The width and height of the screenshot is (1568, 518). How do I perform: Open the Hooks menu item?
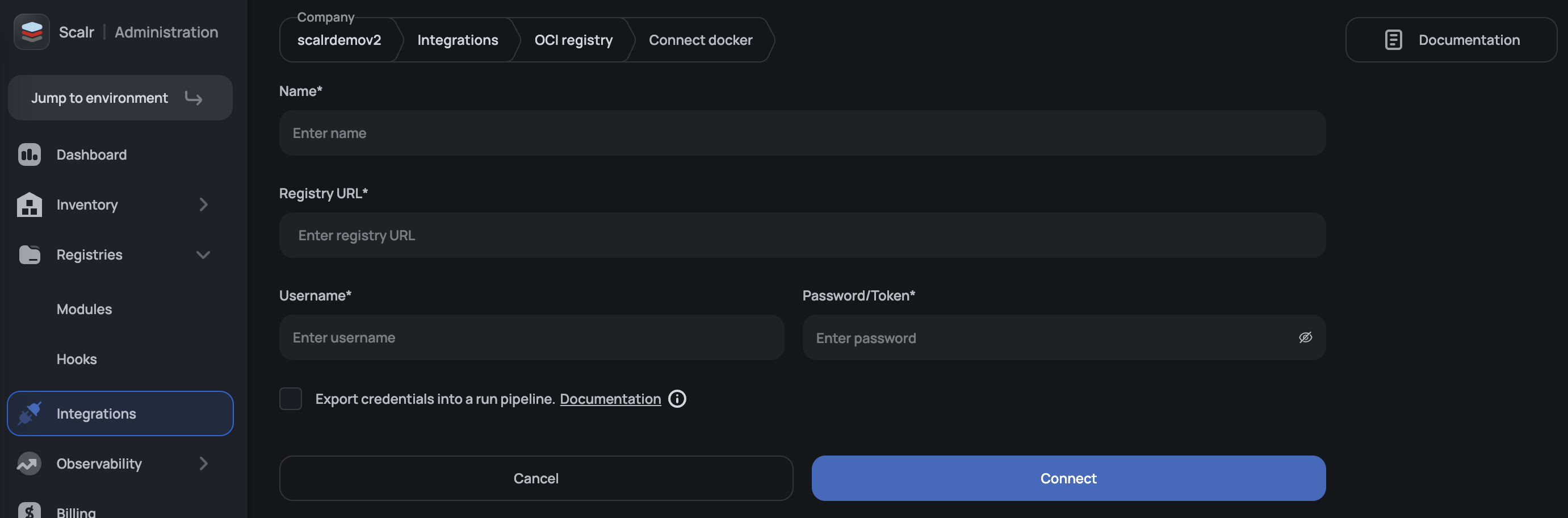77,359
